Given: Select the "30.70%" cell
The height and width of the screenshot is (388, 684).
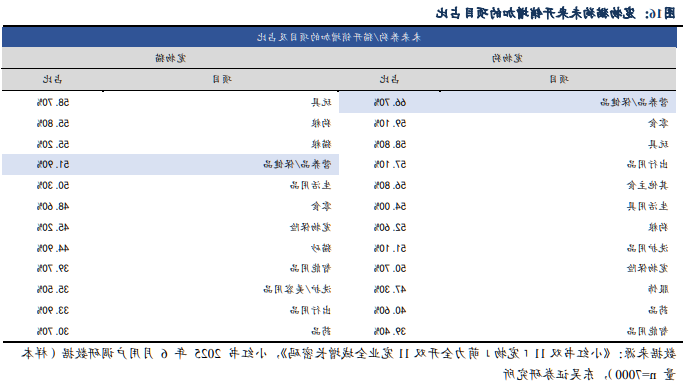Looking at the screenshot, I should click(x=53, y=331).
